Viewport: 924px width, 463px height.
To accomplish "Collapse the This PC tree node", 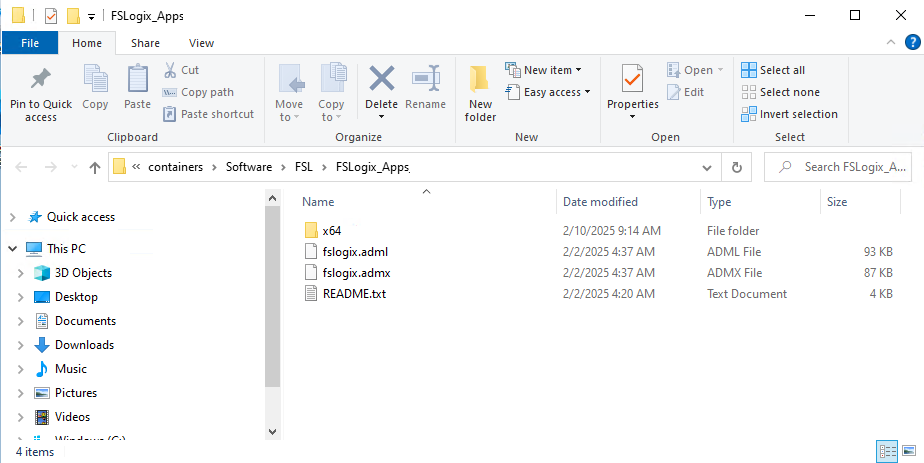I will click(13, 249).
